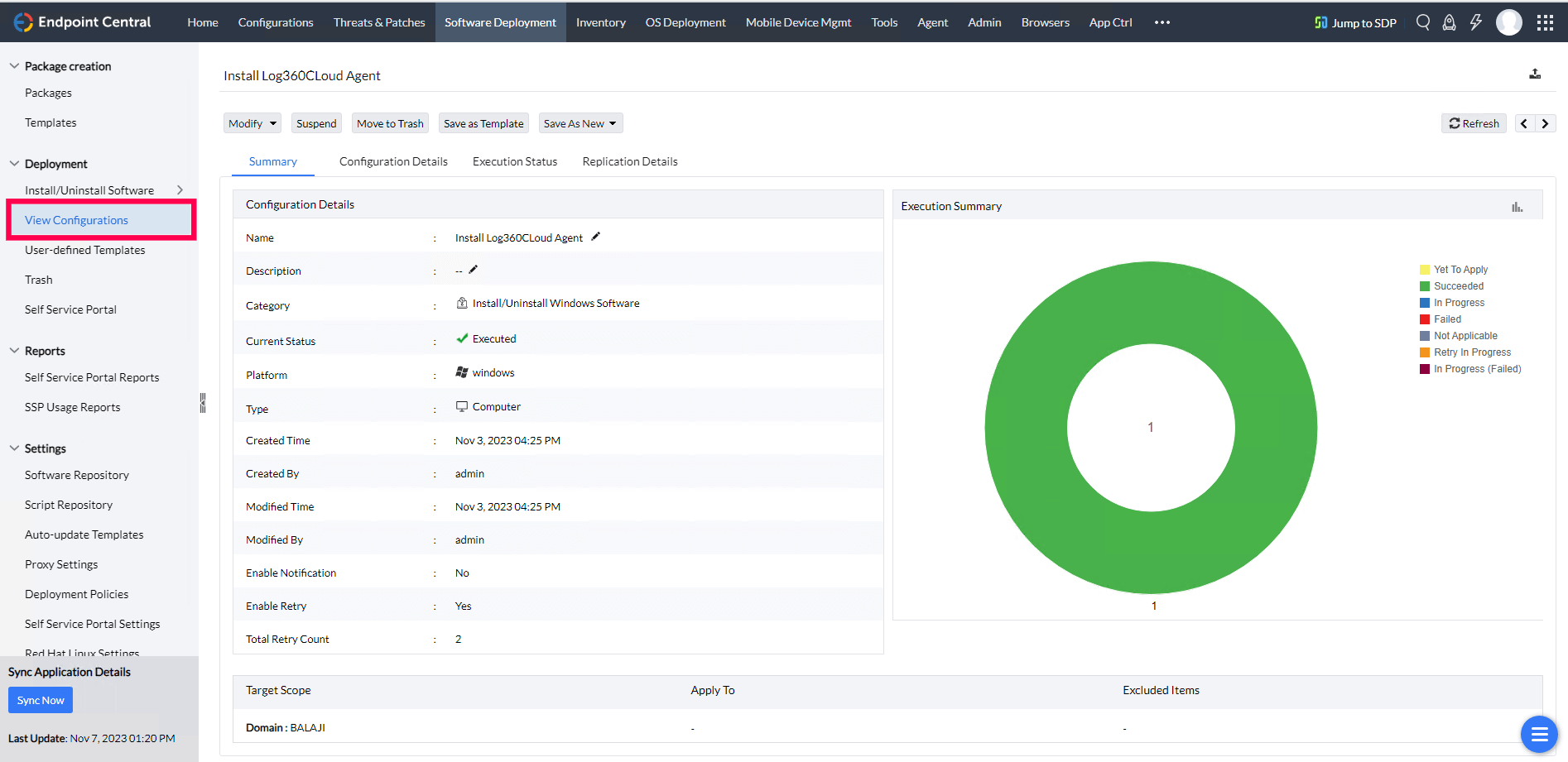The height and width of the screenshot is (762, 1568).
Task: Open the Inventory menu
Action: click(x=601, y=22)
